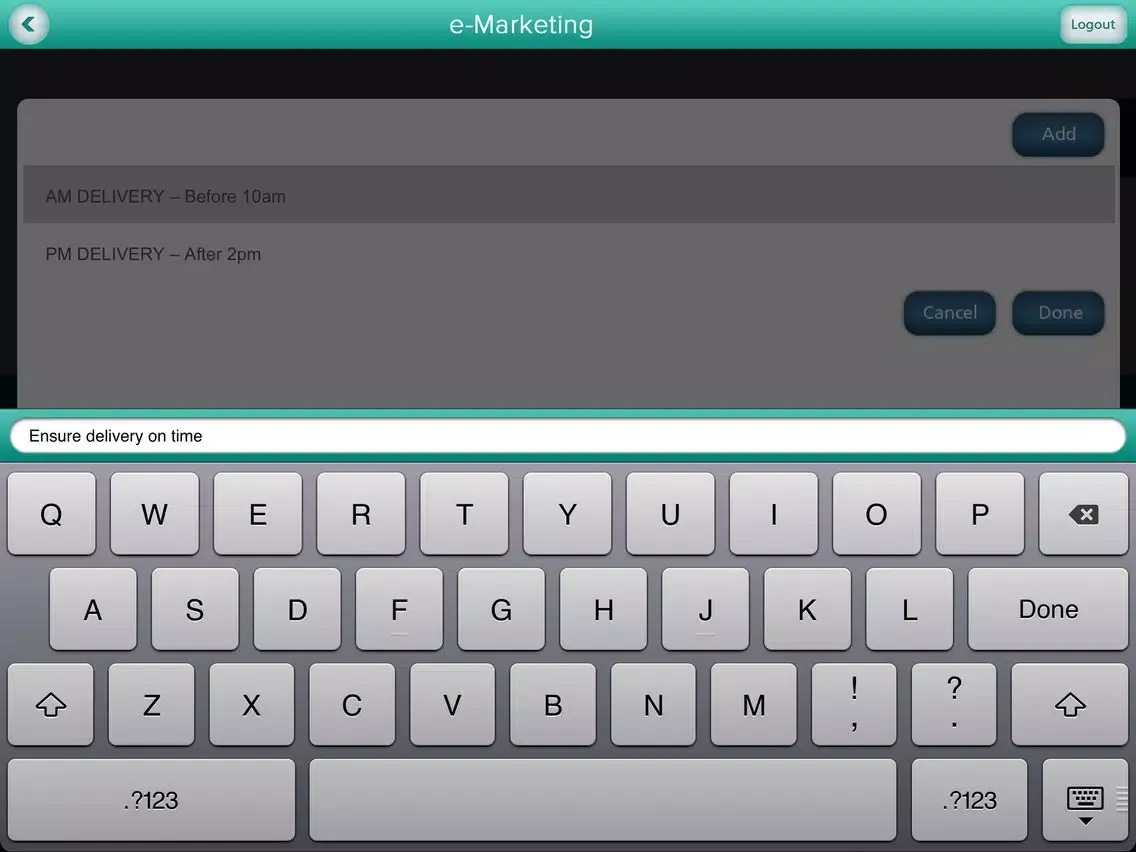The width and height of the screenshot is (1136, 852).
Task: Hide keyboard using the keyboard dismiss icon
Action: pos(1085,800)
